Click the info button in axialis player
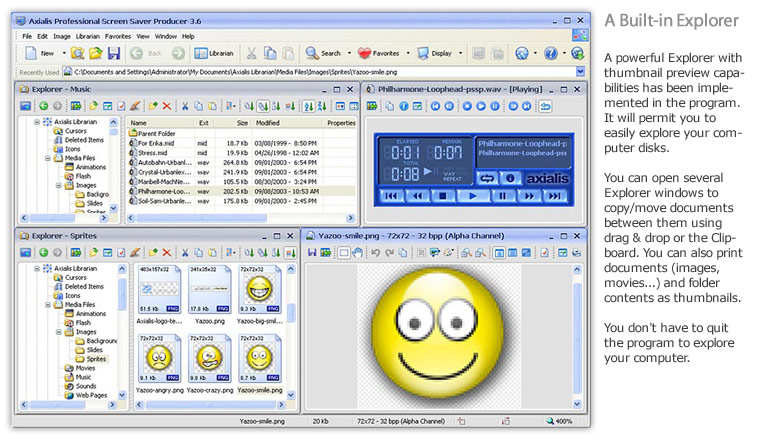Viewport: 760px width, 440px height. click(x=510, y=179)
